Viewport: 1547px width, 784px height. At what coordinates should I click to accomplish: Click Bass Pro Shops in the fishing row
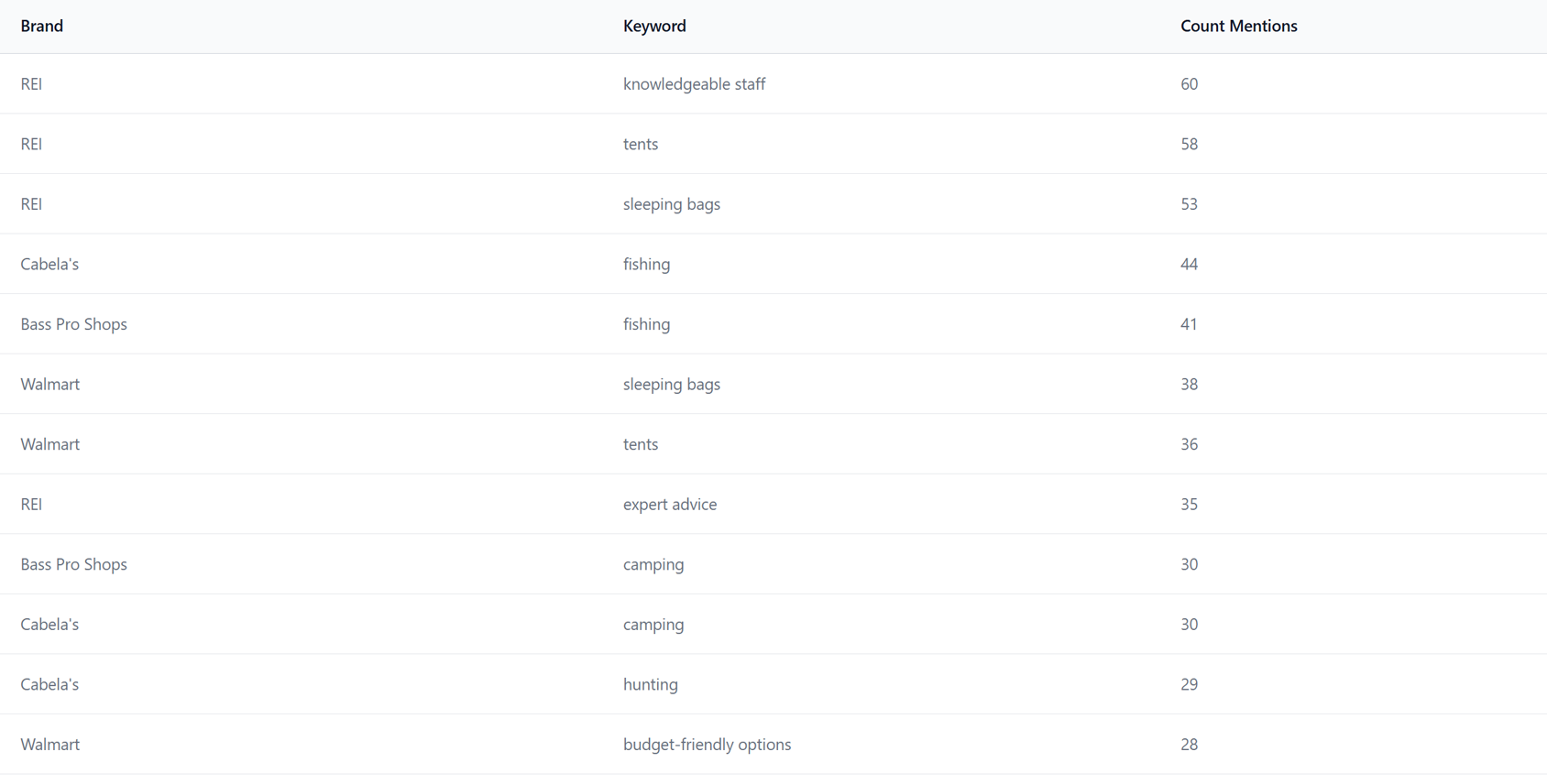tap(73, 324)
